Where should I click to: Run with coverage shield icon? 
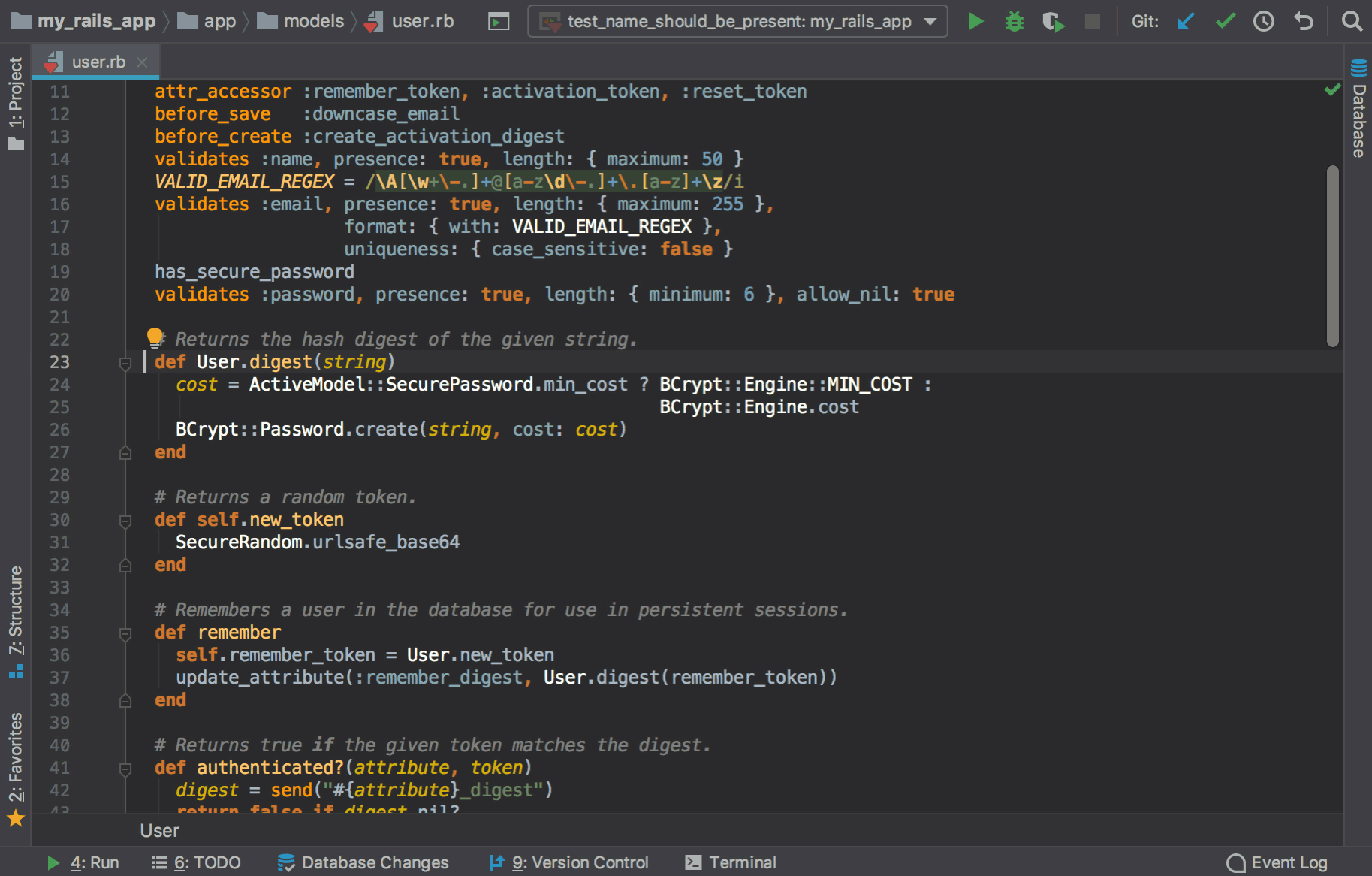click(x=1054, y=21)
